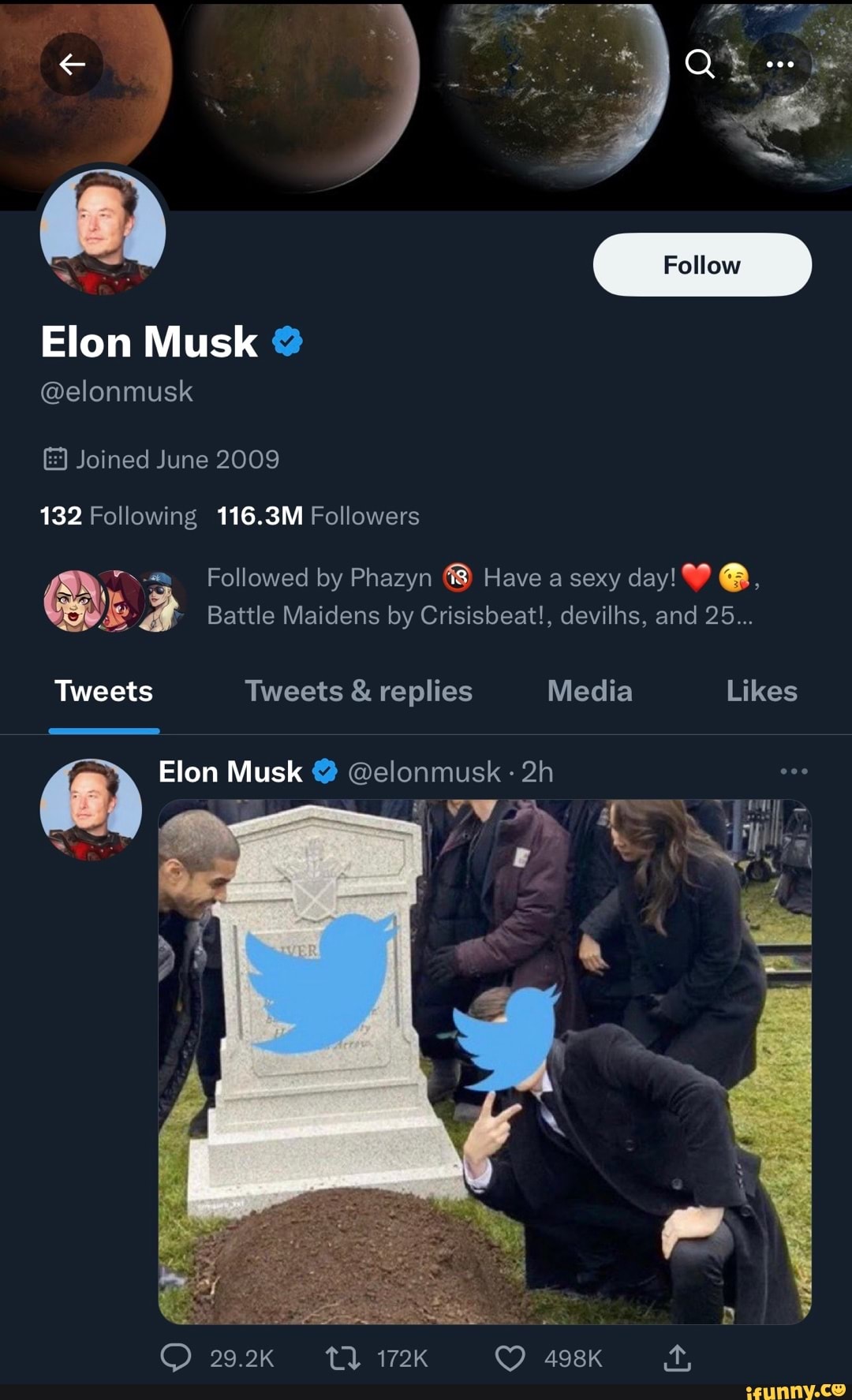Open the reply icon on the tweet

tap(177, 1358)
